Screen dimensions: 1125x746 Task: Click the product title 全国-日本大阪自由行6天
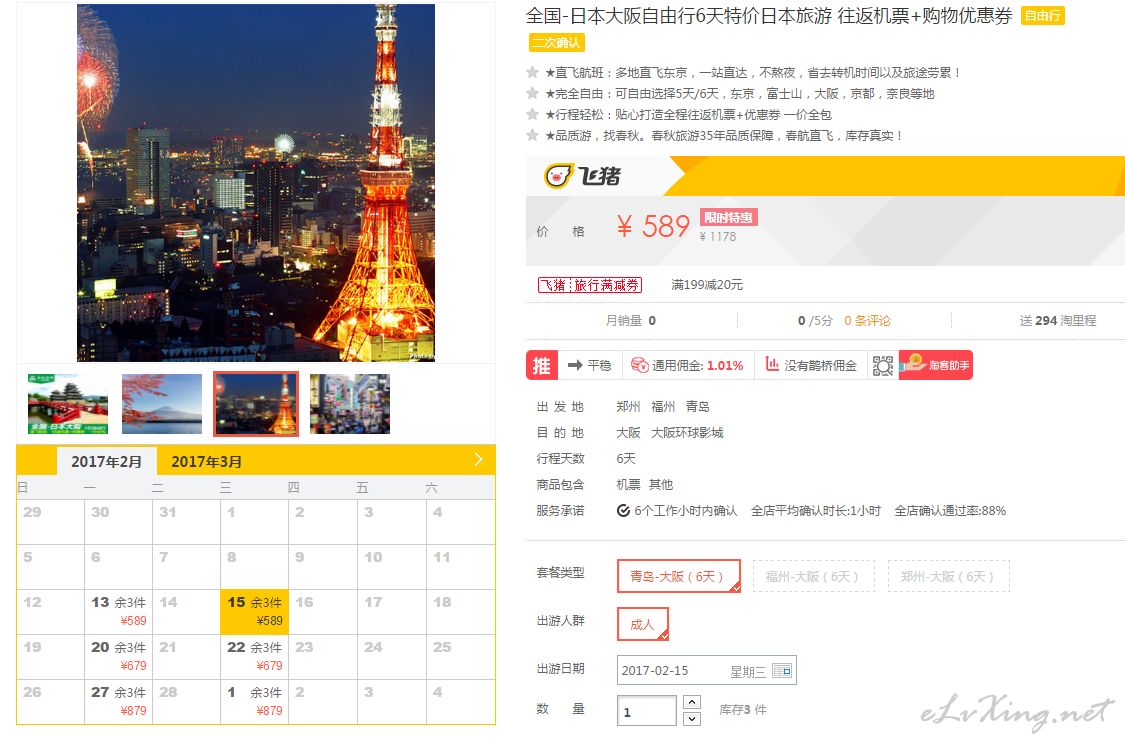click(769, 16)
